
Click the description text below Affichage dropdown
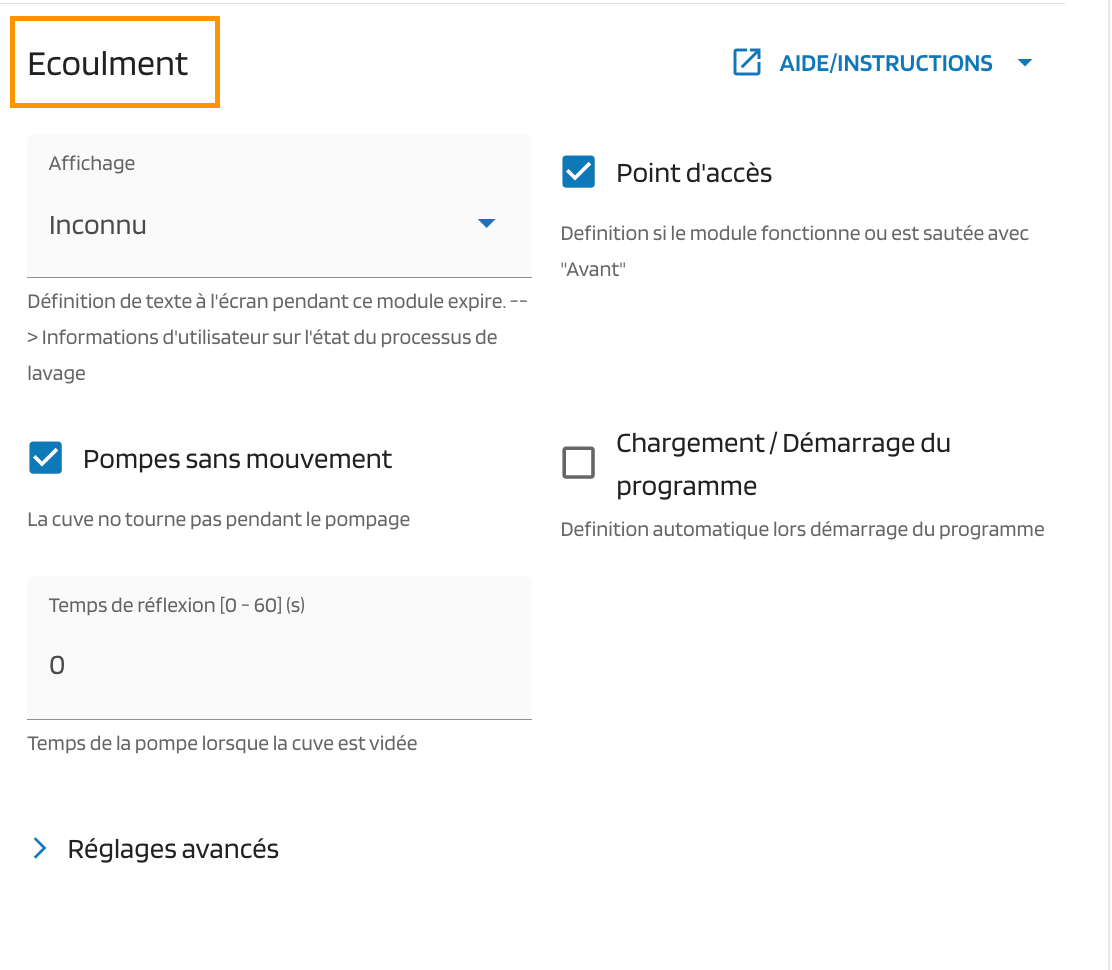coord(277,337)
